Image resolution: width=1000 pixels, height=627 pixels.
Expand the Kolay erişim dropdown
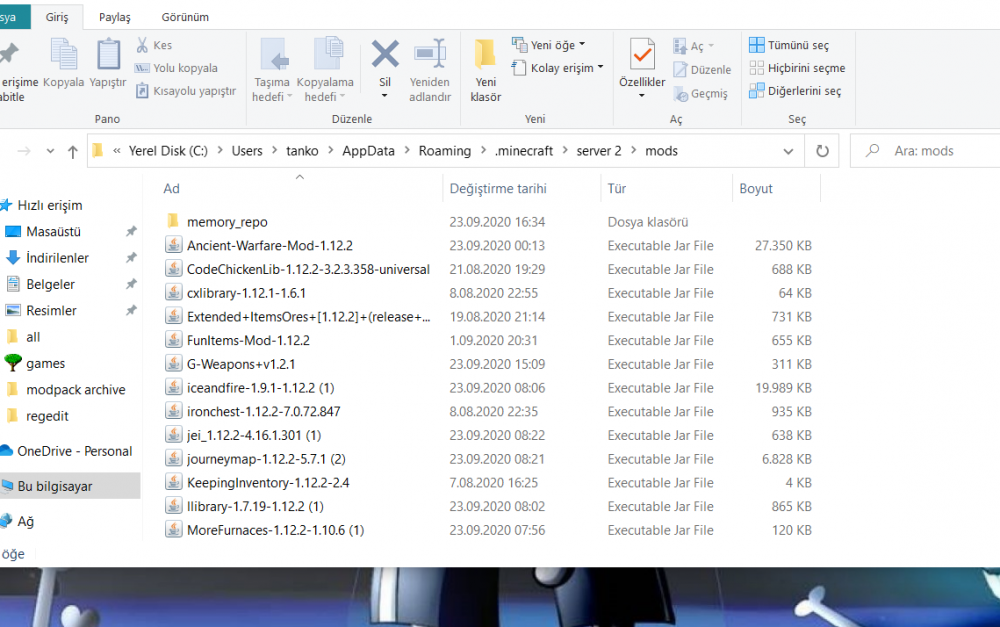click(x=557, y=68)
